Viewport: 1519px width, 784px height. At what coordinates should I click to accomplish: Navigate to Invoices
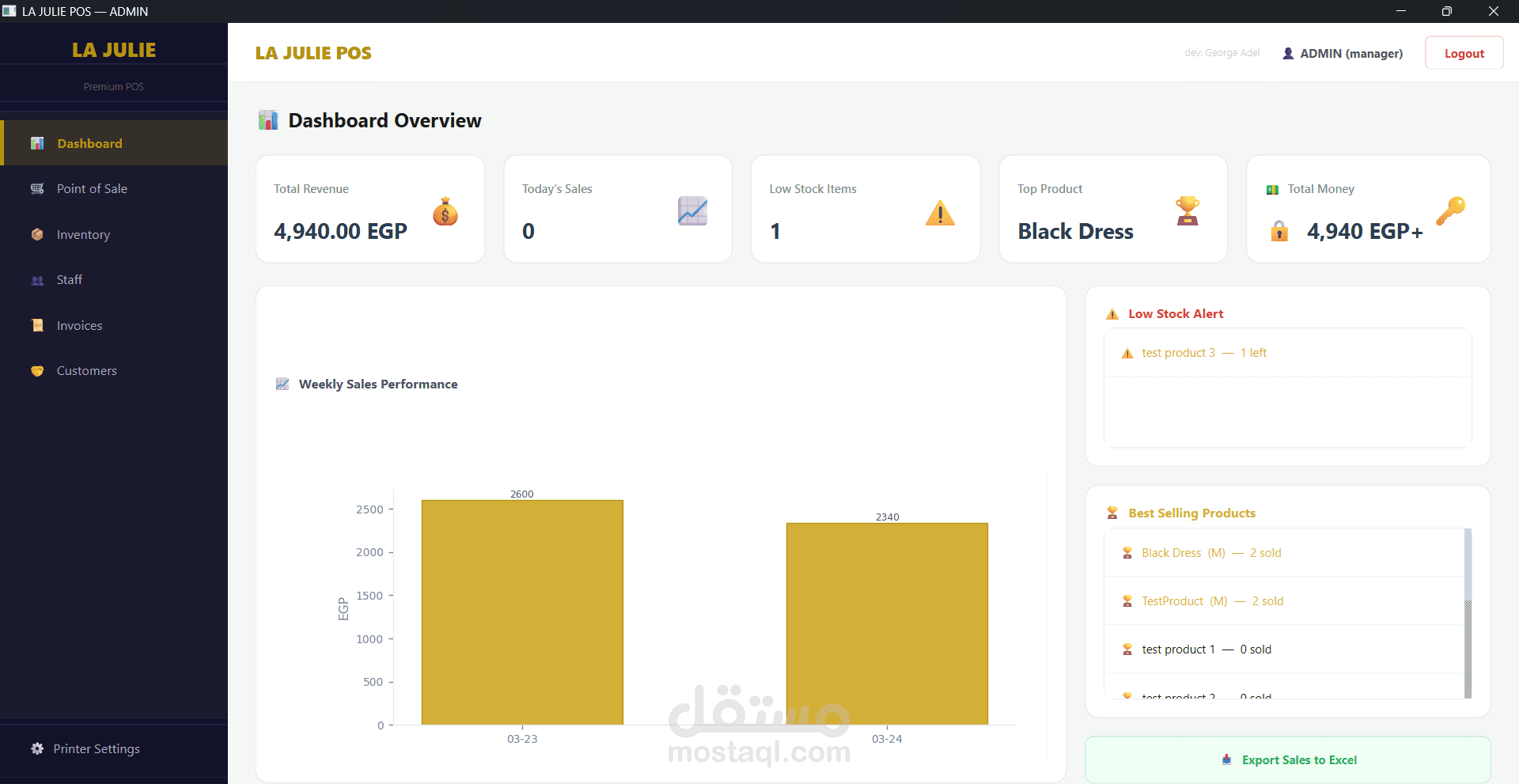[x=114, y=325]
